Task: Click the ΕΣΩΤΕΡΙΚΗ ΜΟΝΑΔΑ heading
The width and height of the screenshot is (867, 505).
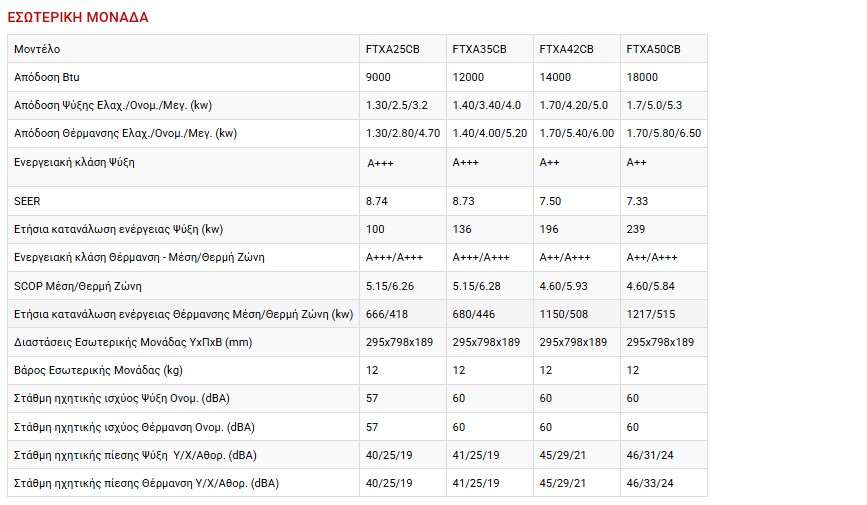Action: coord(78,17)
